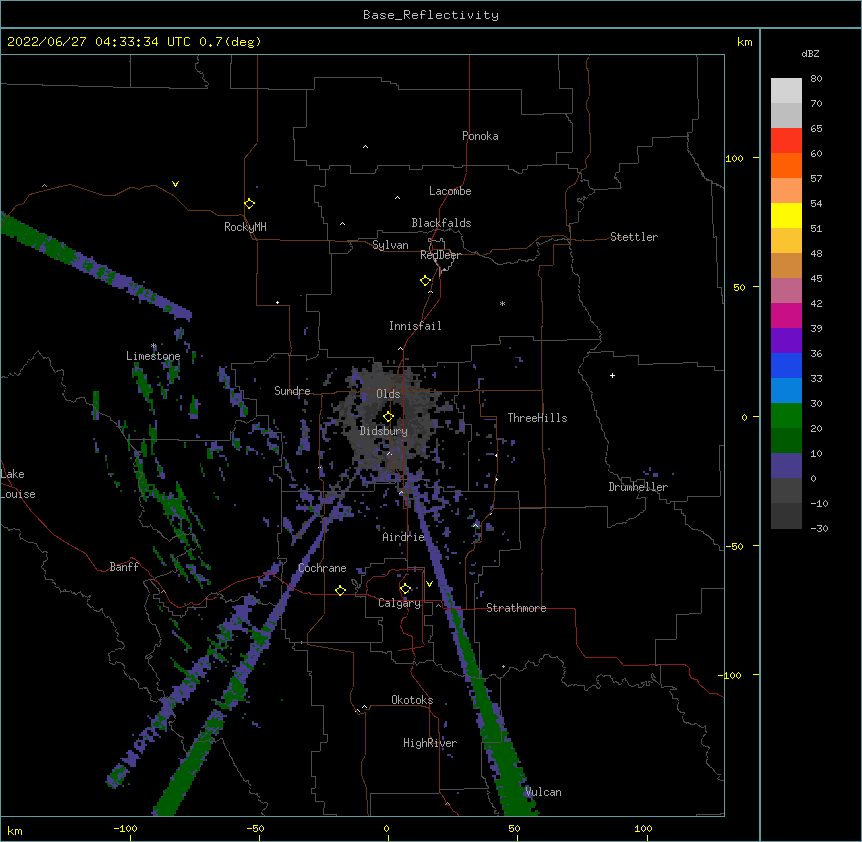
Task: Select the magenta 39-42 dBZ legend swatch
Action: tap(786, 315)
